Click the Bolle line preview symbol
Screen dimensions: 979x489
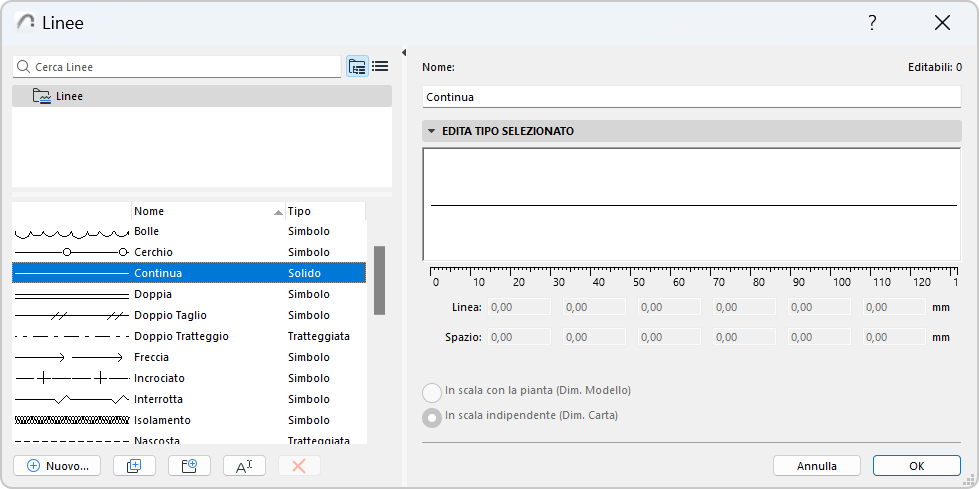pyautogui.click(x=71, y=233)
